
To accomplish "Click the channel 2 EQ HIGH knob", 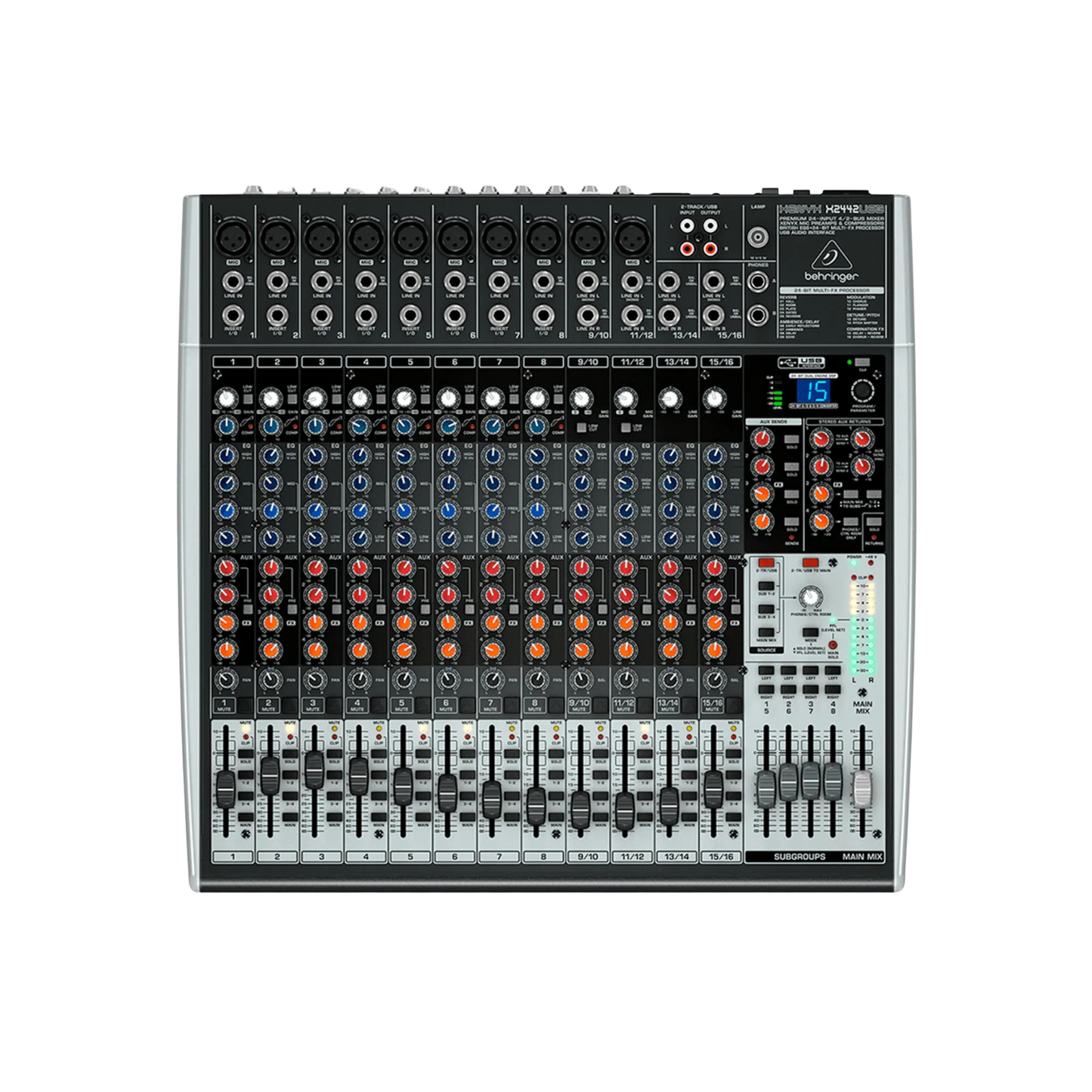I will 271,456.
